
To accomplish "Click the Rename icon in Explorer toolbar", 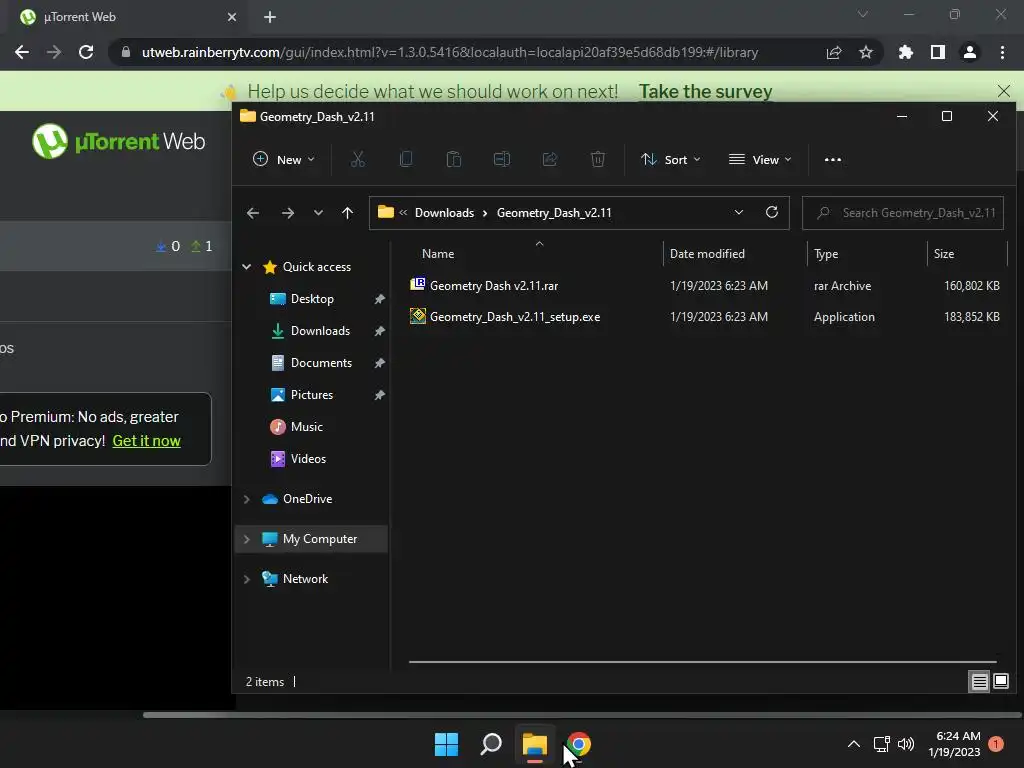I will tap(502, 159).
